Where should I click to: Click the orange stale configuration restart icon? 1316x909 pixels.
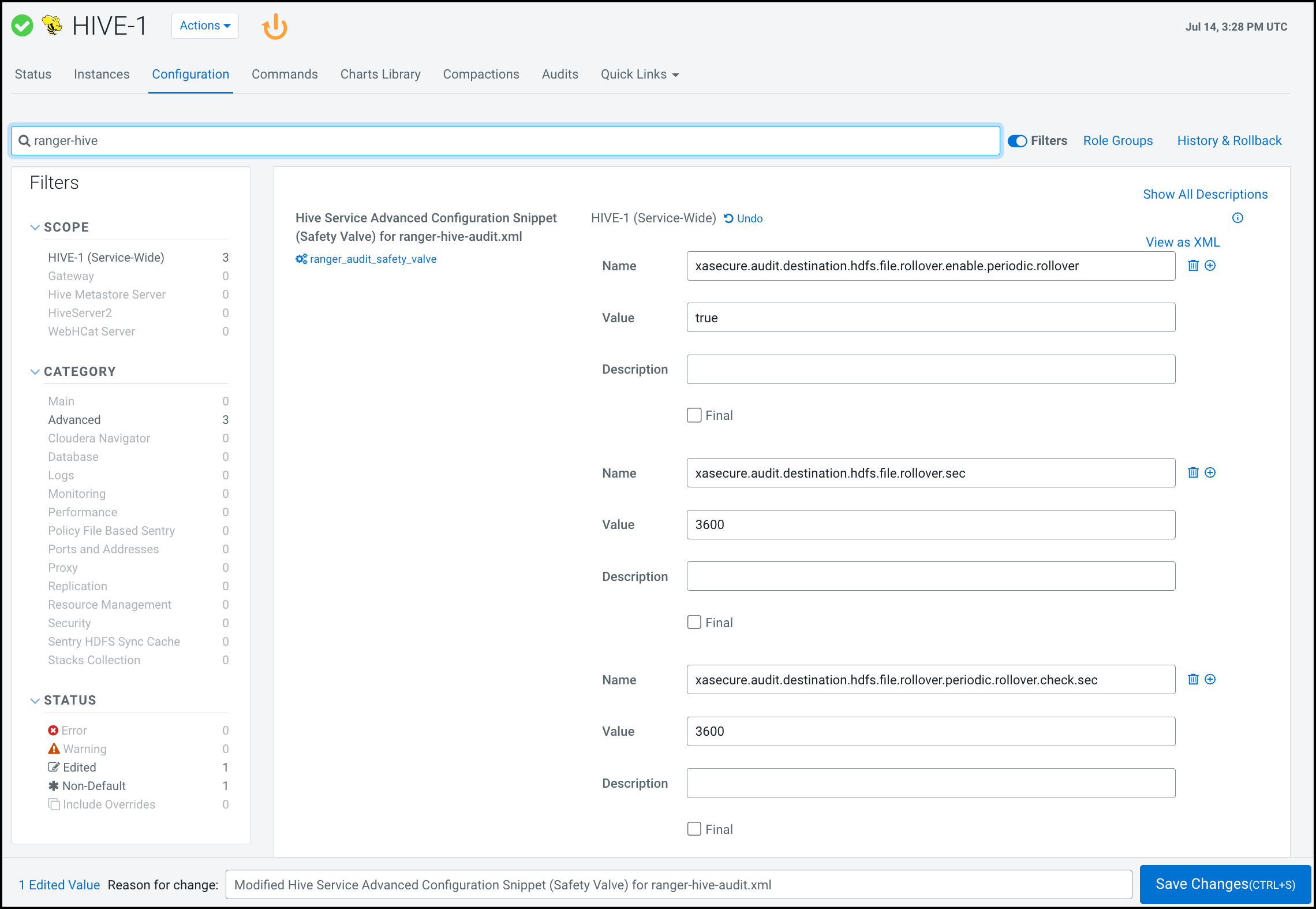point(275,26)
